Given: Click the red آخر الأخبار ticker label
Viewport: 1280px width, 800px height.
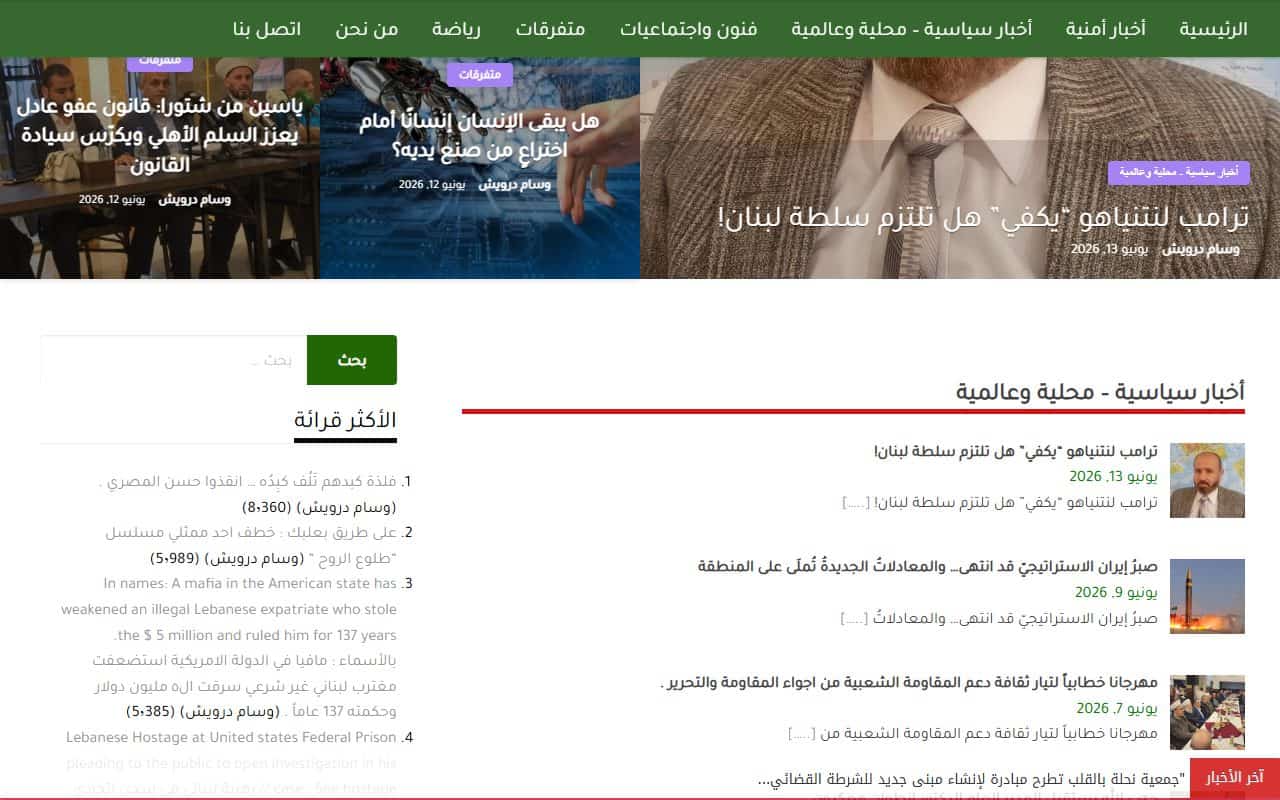Looking at the screenshot, I should click(1235, 778).
